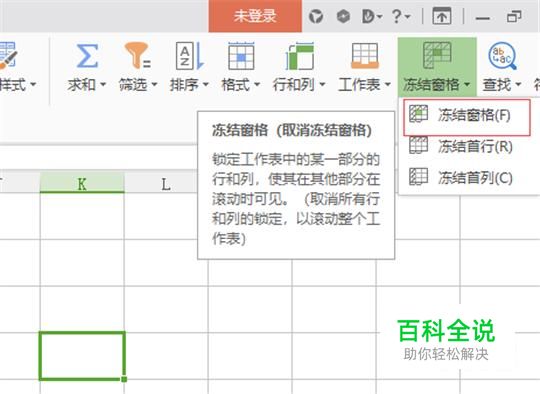Click the Rows and Columns (行和列) icon

coord(300,55)
